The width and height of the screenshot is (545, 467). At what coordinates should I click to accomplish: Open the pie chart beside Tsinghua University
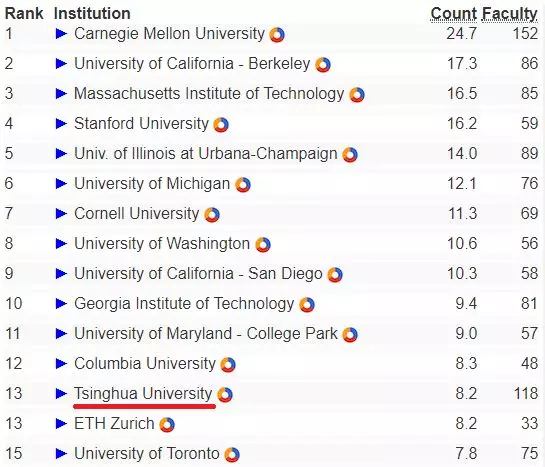225,395
